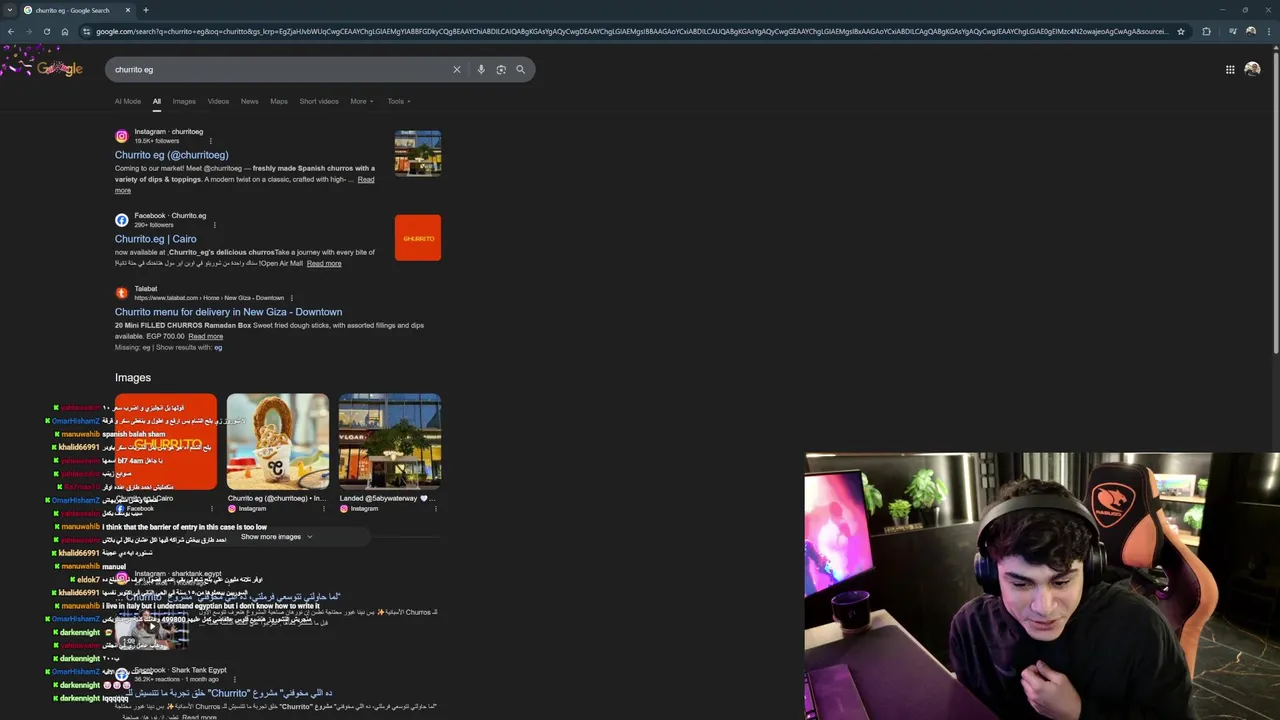This screenshot has height=720, width=1280.
Task: Switch to the Short videos tab
Action: [319, 101]
